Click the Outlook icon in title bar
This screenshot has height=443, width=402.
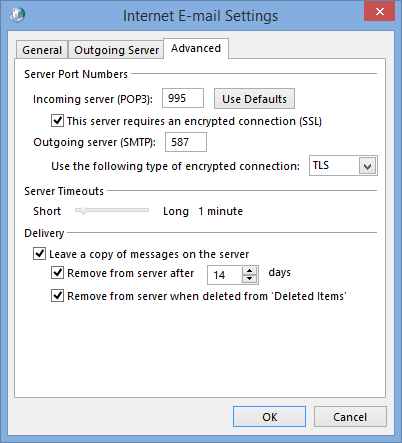point(17,15)
